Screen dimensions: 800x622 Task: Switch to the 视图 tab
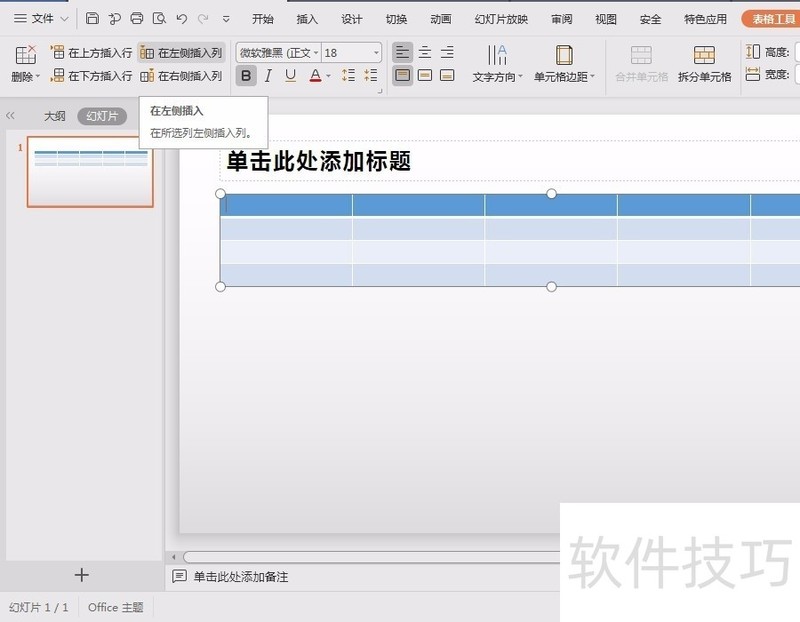(606, 19)
